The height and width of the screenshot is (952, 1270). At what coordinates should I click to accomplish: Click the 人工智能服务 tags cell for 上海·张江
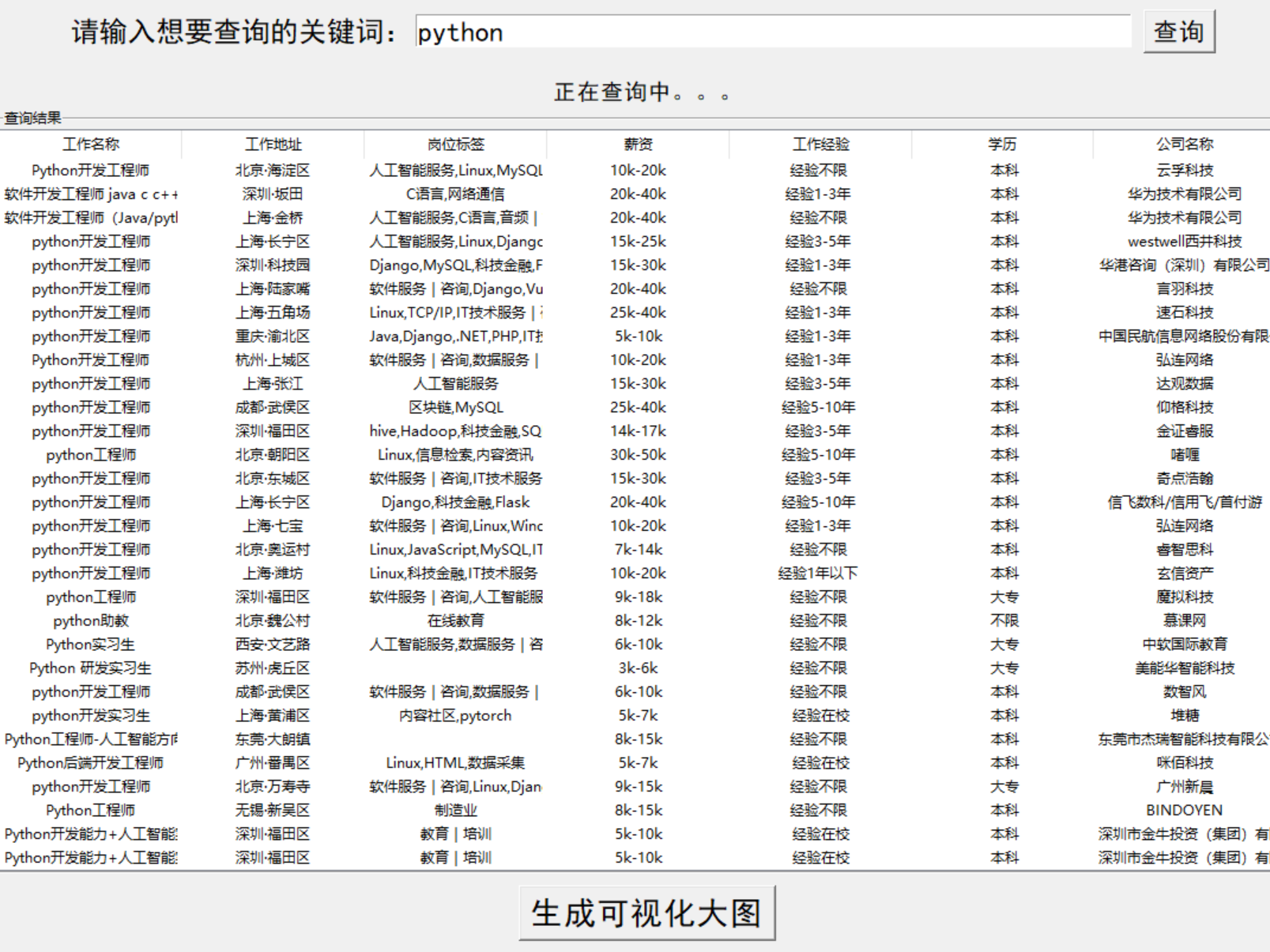[455, 383]
